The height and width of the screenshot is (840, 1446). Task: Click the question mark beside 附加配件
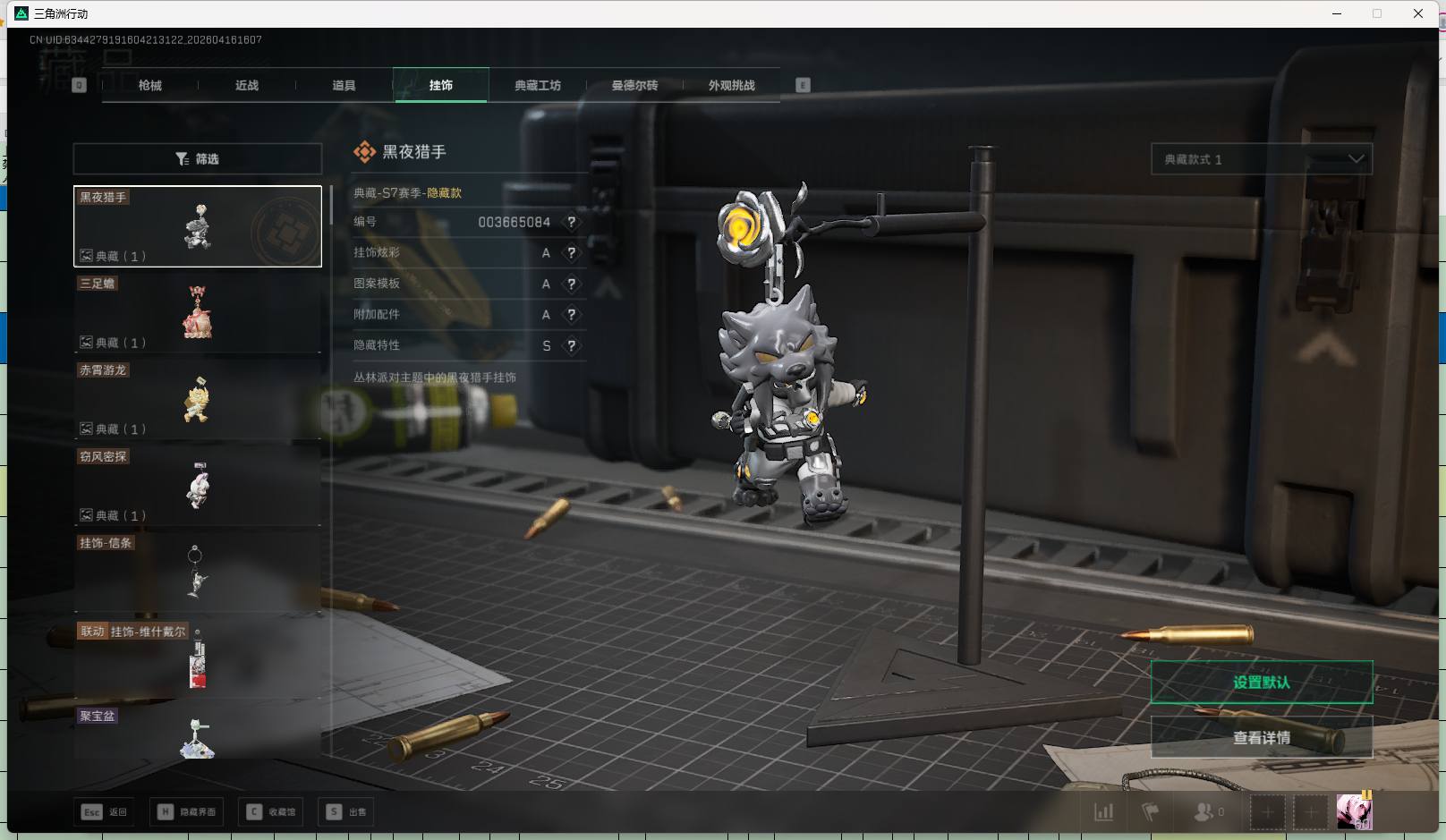pos(571,315)
